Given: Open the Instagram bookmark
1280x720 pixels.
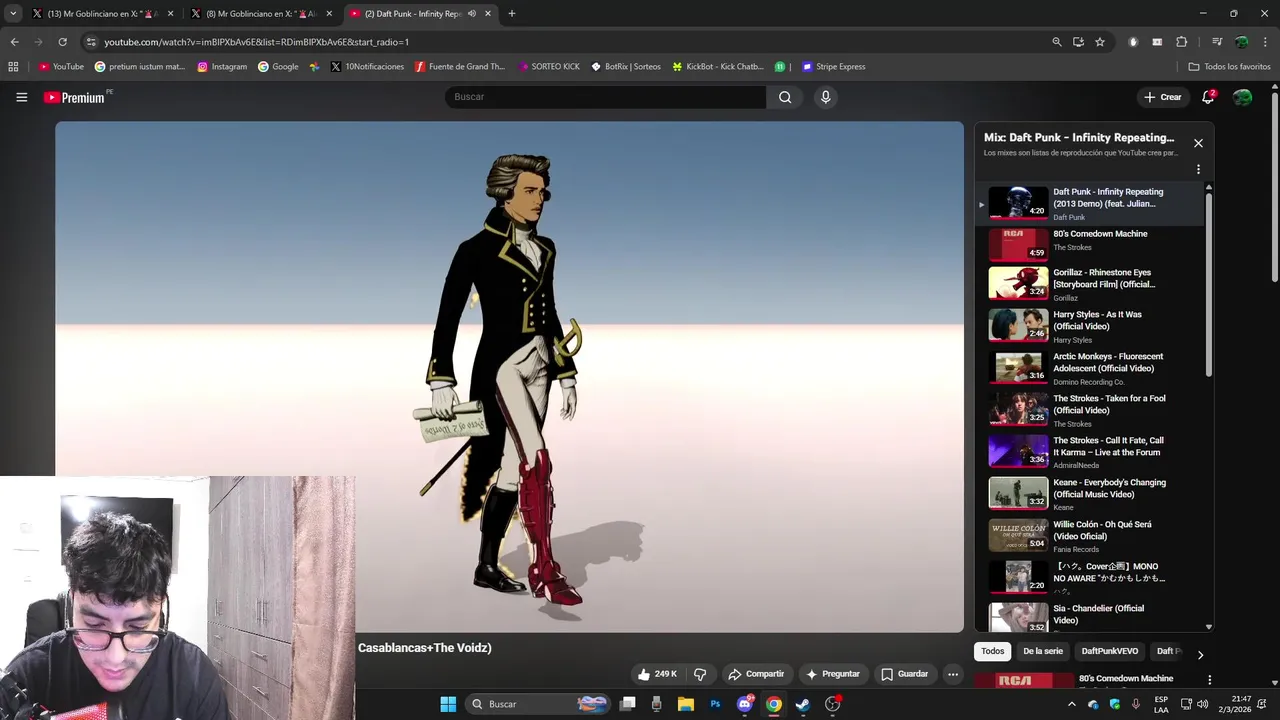Looking at the screenshot, I should 222,67.
